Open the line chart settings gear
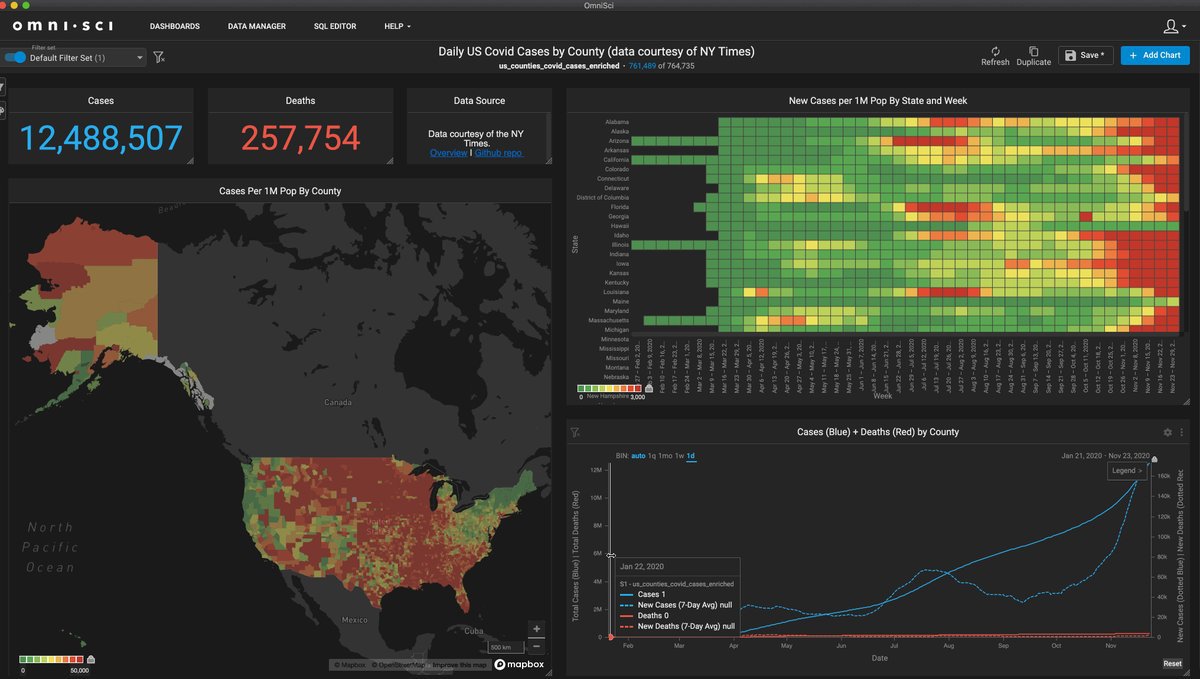The image size is (1200, 679). [1167, 432]
